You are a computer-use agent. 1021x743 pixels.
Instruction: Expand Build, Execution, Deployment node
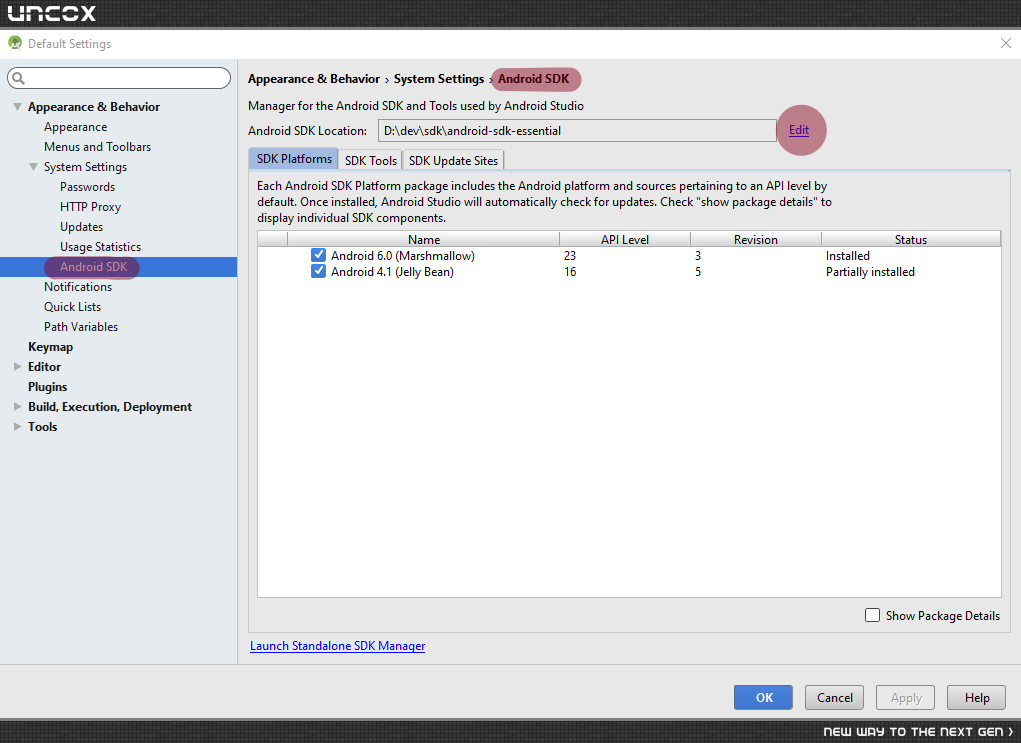pos(18,406)
